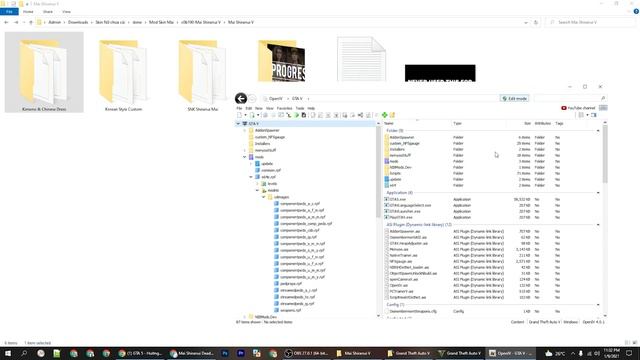Open OpenIV's Tools menu
The image size is (640, 360).
click(300, 108)
